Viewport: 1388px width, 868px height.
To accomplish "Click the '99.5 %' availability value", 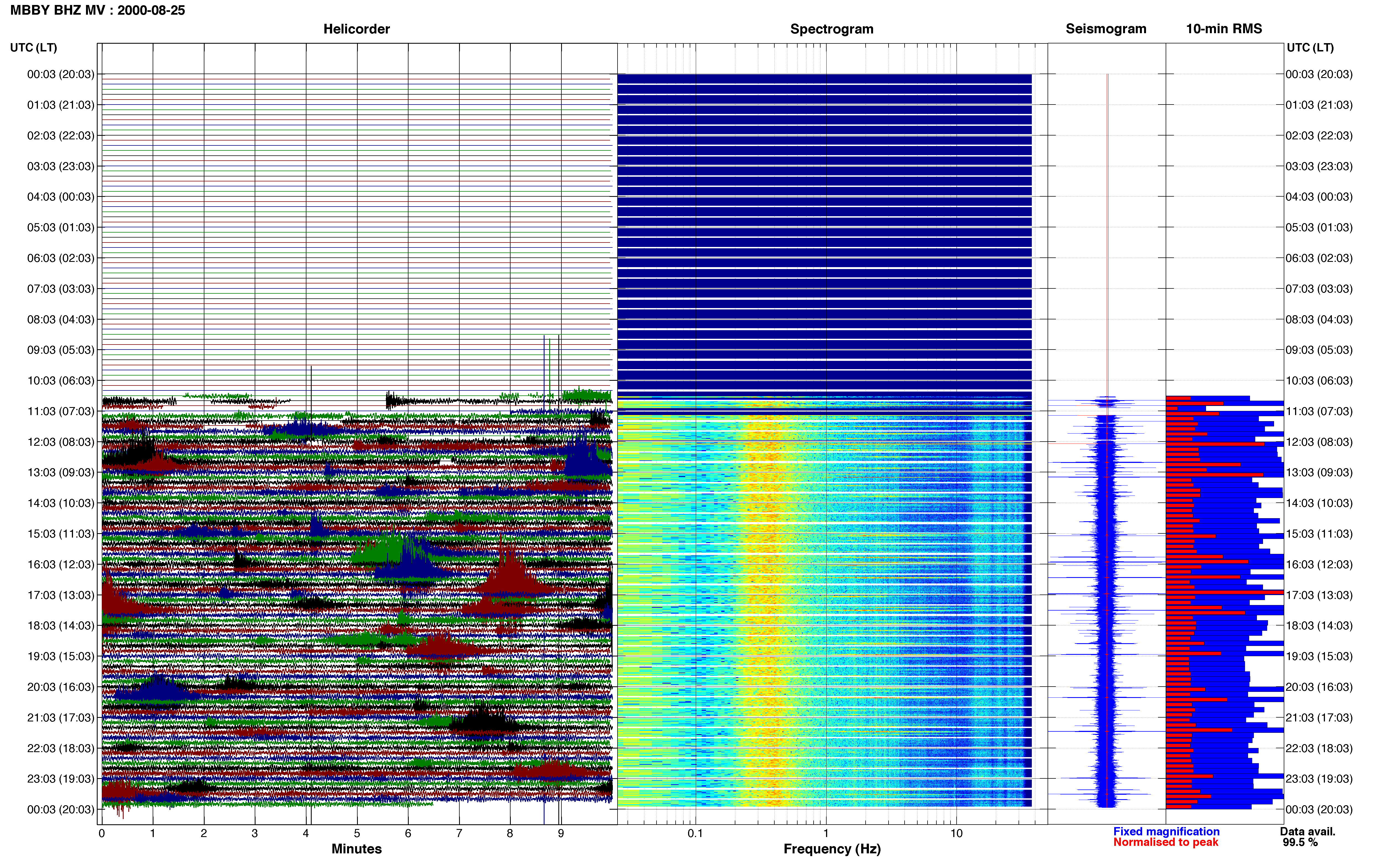I will point(1300,842).
